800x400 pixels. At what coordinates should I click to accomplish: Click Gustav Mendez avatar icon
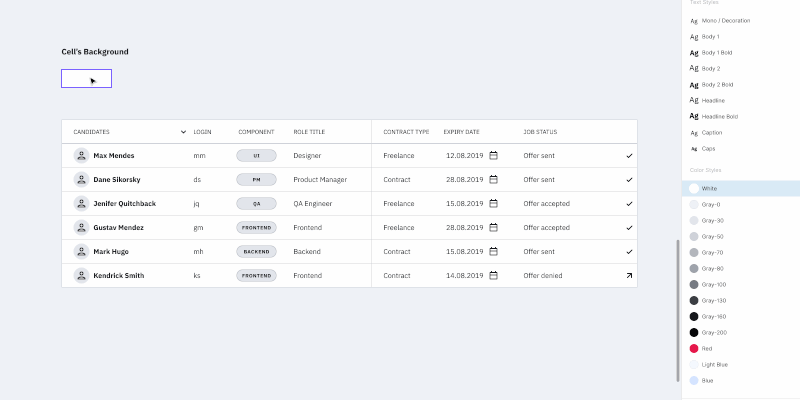click(x=81, y=228)
